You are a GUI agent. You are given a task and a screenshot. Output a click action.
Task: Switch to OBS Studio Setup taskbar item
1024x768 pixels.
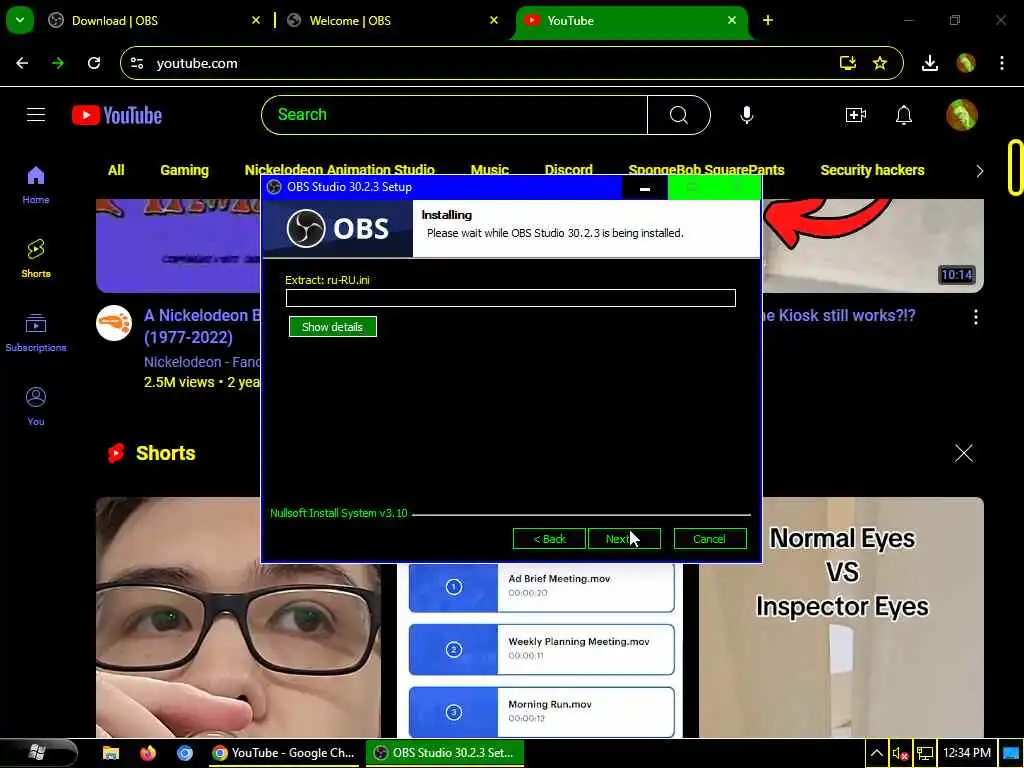[444, 753]
